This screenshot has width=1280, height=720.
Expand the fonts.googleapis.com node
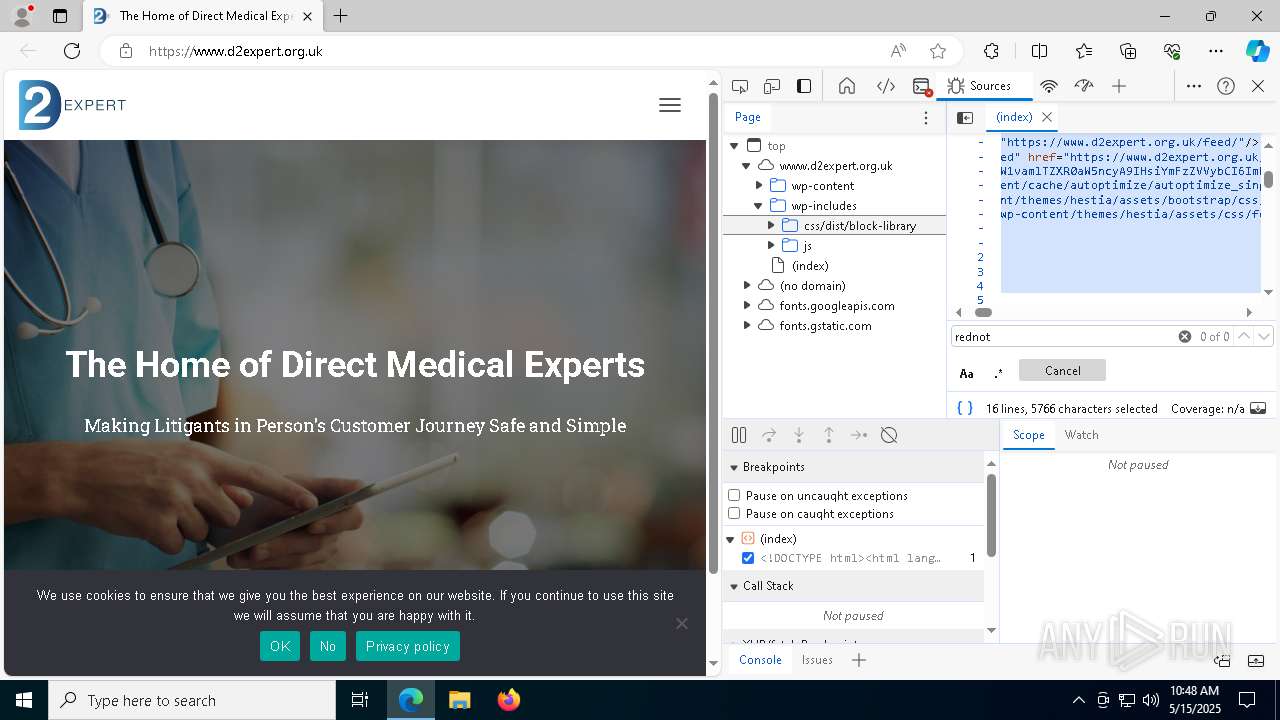(746, 306)
